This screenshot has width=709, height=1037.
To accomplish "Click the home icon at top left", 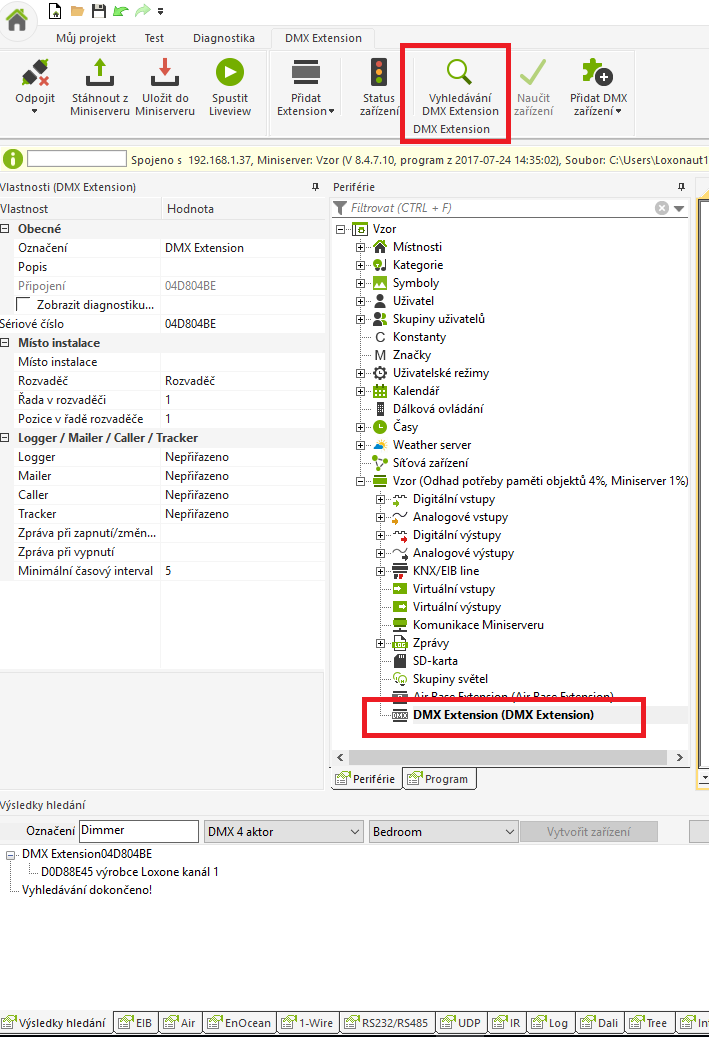I will coord(18,19).
